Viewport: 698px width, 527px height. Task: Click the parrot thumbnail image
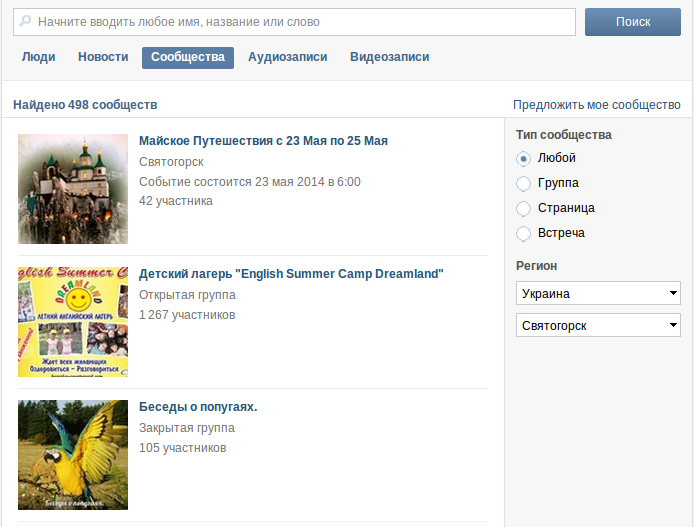pos(73,455)
